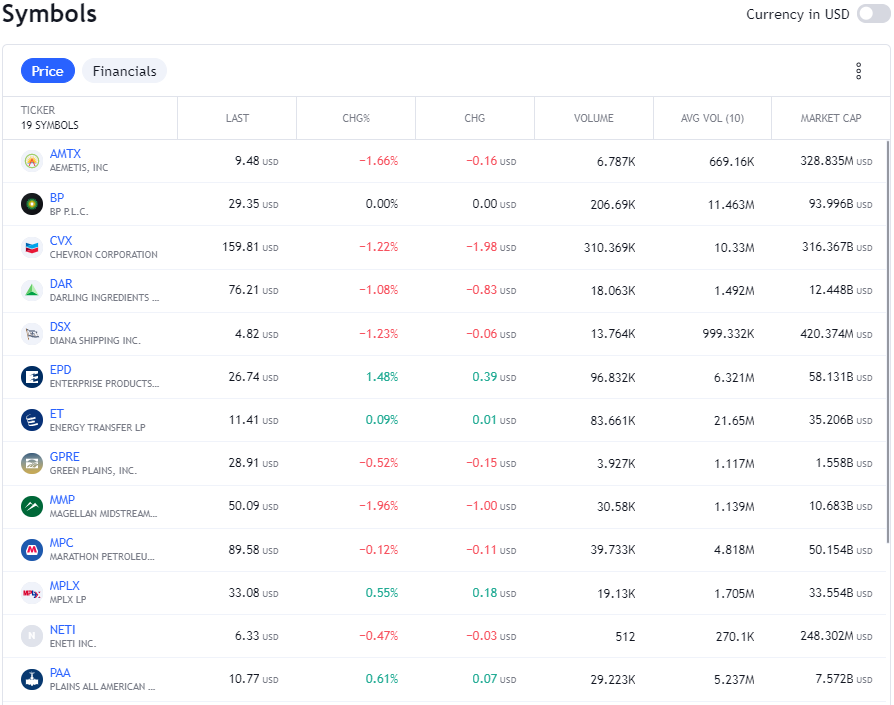Sort by the LAST column header
The height and width of the screenshot is (705, 894).
(x=237, y=118)
